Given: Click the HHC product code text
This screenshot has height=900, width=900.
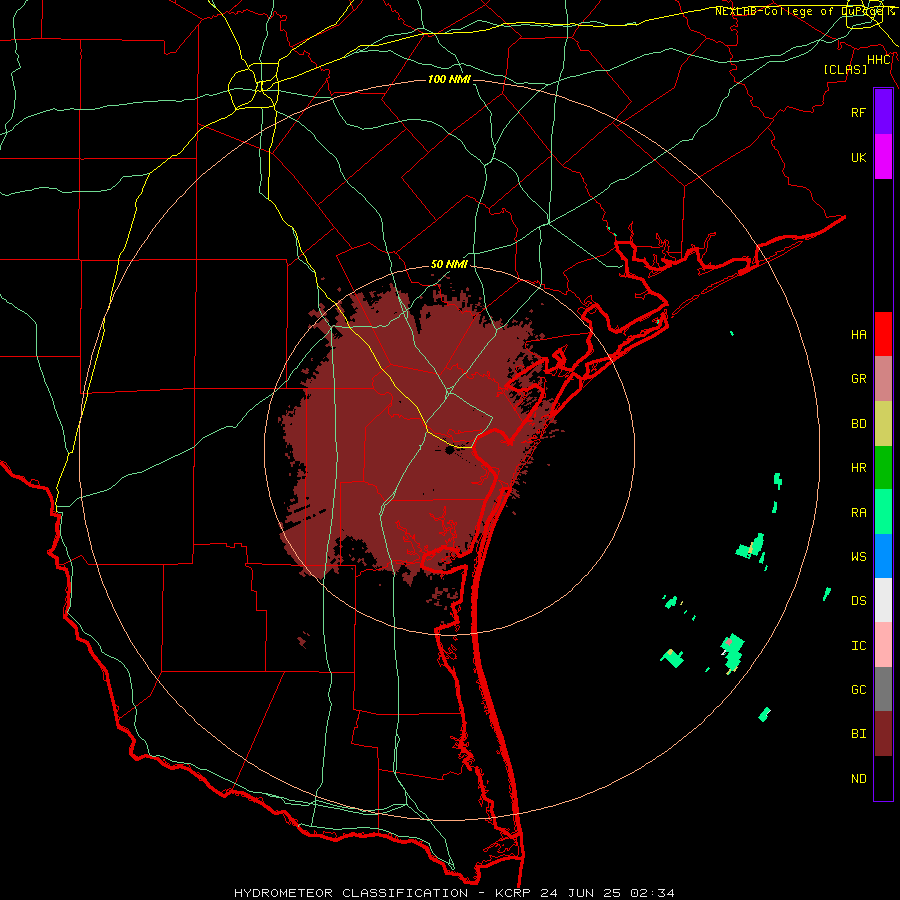Looking at the screenshot, I should click(878, 60).
